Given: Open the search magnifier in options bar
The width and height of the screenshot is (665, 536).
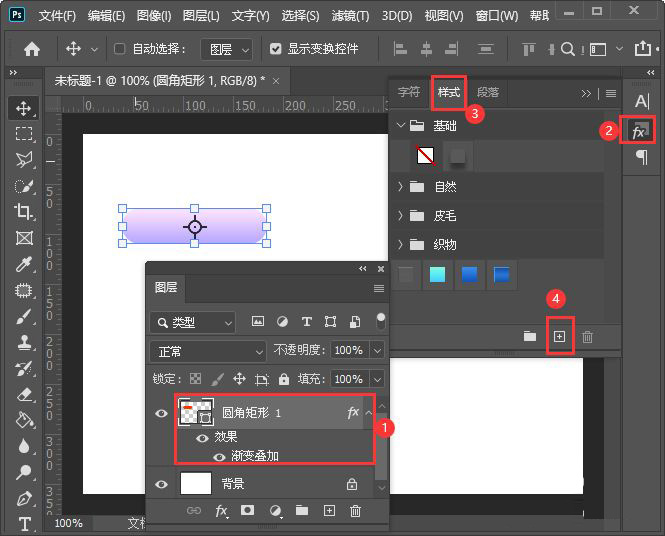Looking at the screenshot, I should [x=567, y=49].
